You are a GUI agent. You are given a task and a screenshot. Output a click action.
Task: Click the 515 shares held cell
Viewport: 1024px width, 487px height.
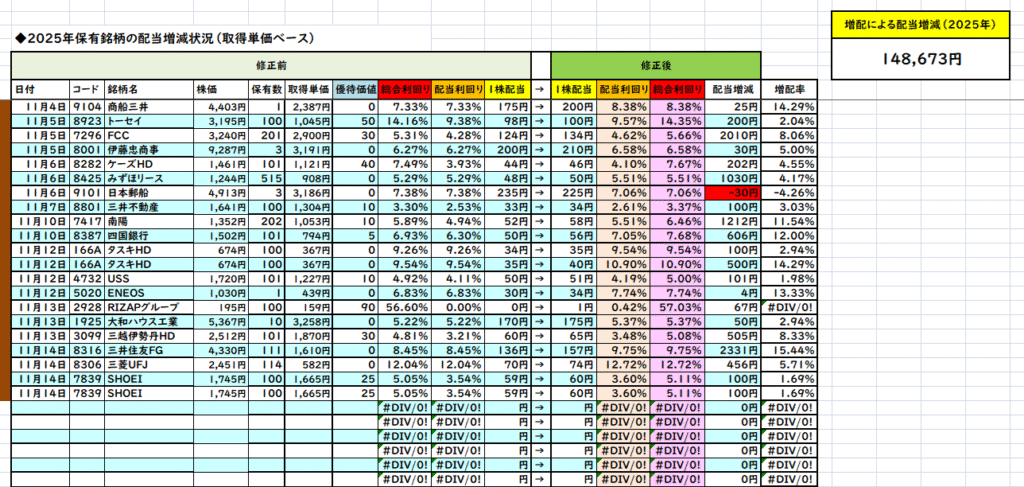pos(267,177)
